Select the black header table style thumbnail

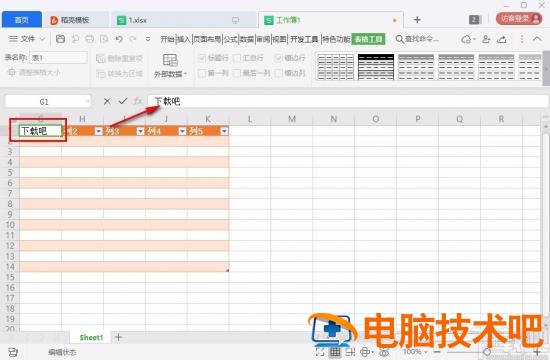point(376,67)
